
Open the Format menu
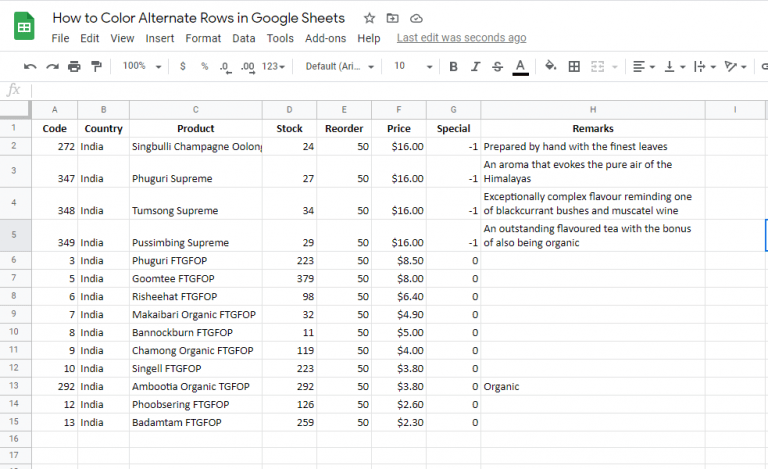click(203, 38)
